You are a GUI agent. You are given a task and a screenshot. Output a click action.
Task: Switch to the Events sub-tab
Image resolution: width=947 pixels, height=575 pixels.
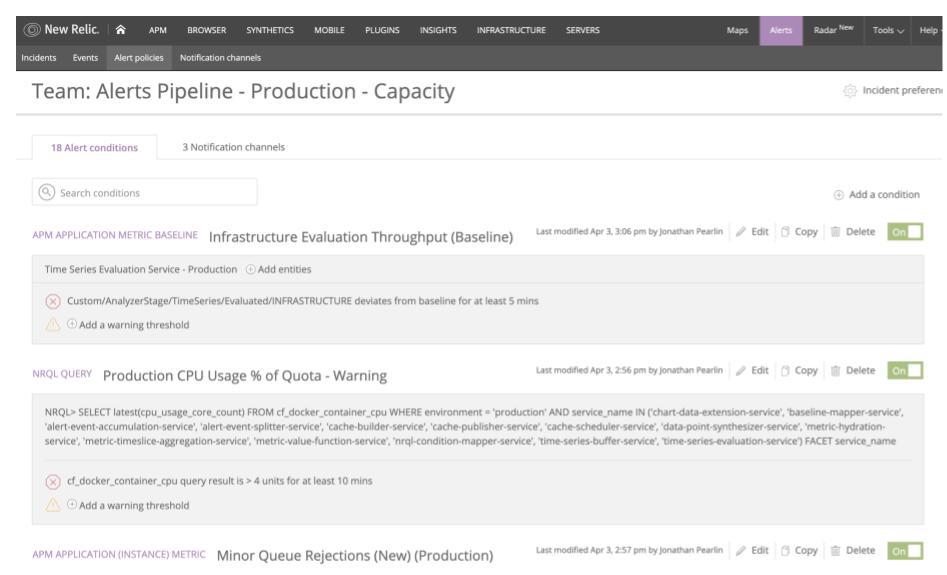85,58
